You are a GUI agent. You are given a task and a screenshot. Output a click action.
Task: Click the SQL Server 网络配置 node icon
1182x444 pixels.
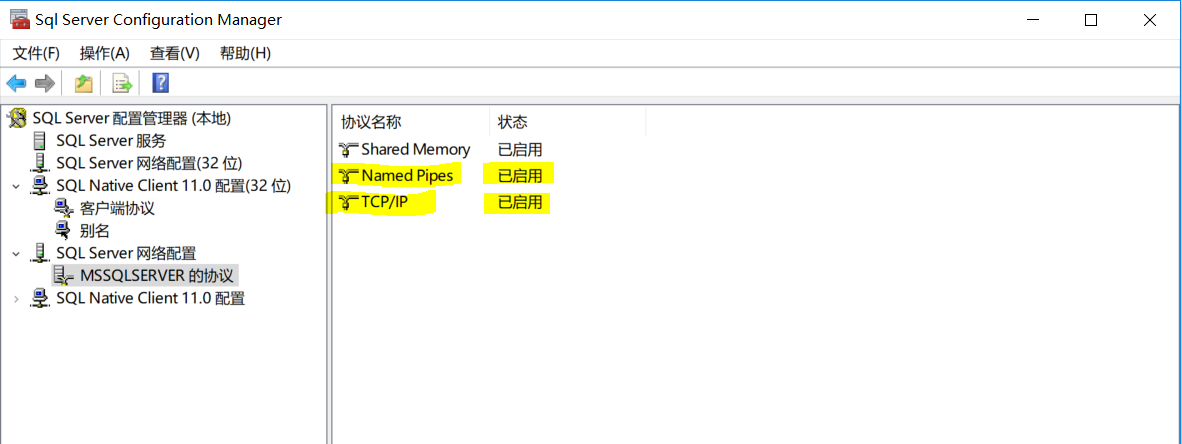pyautogui.click(x=40, y=253)
